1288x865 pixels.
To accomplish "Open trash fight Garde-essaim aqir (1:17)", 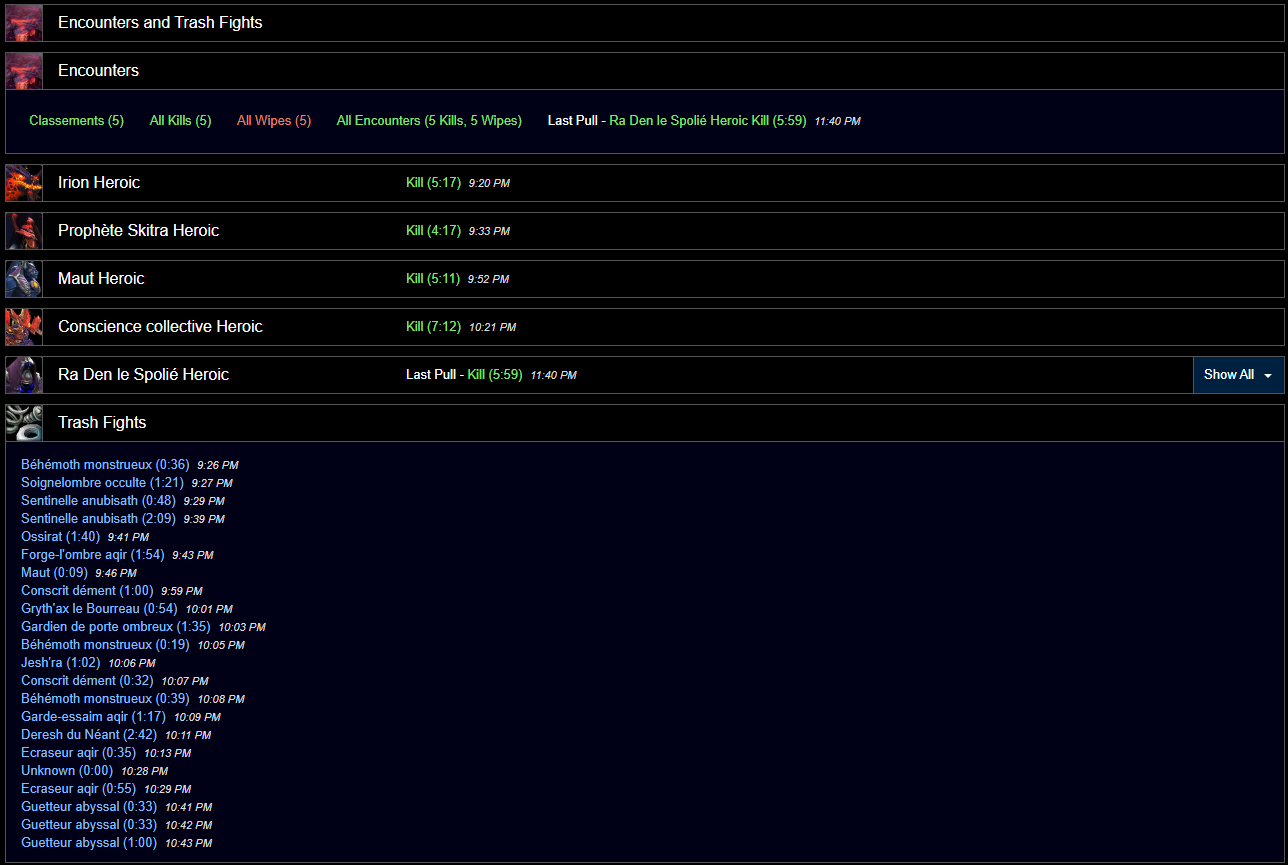I will (x=93, y=717).
